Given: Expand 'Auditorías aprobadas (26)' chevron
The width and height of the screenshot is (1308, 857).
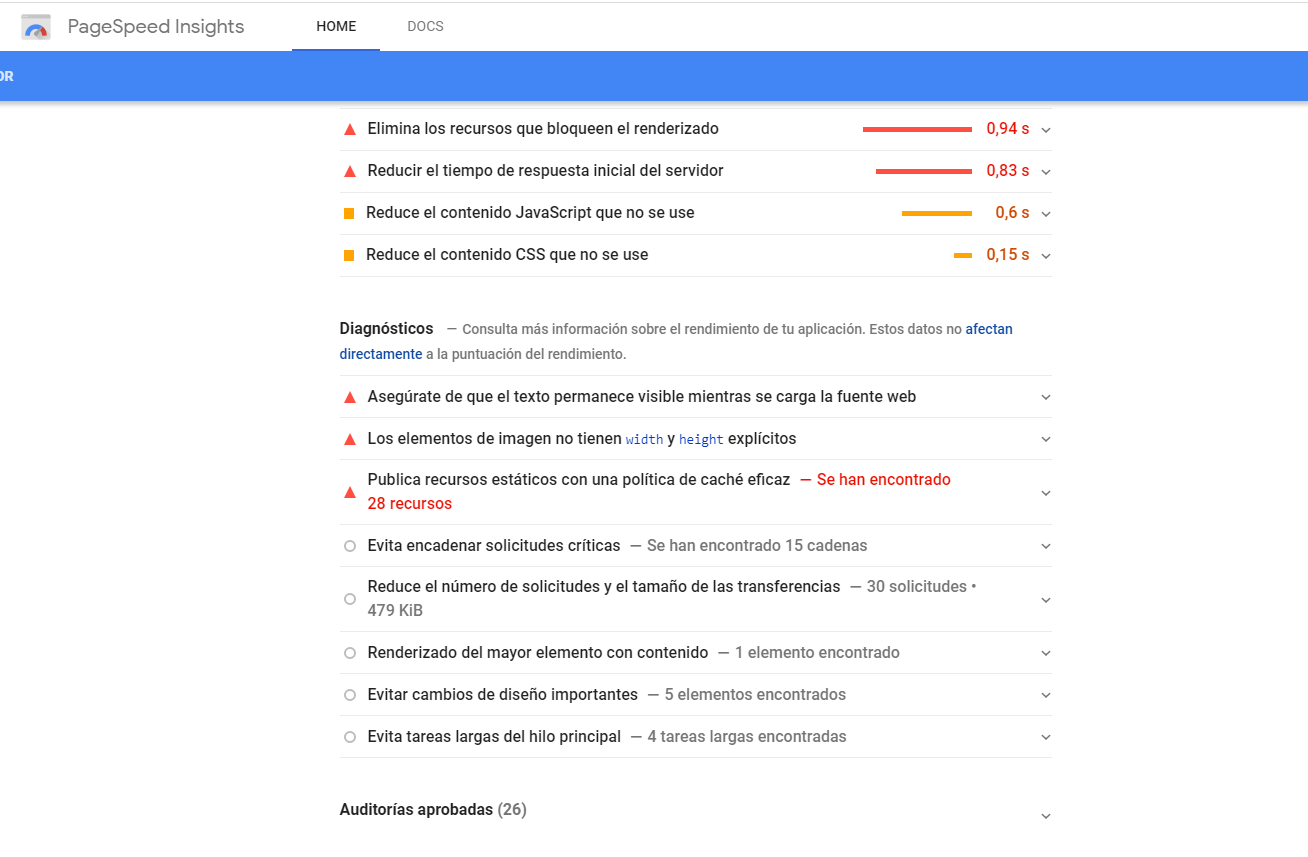Looking at the screenshot, I should (x=1046, y=816).
